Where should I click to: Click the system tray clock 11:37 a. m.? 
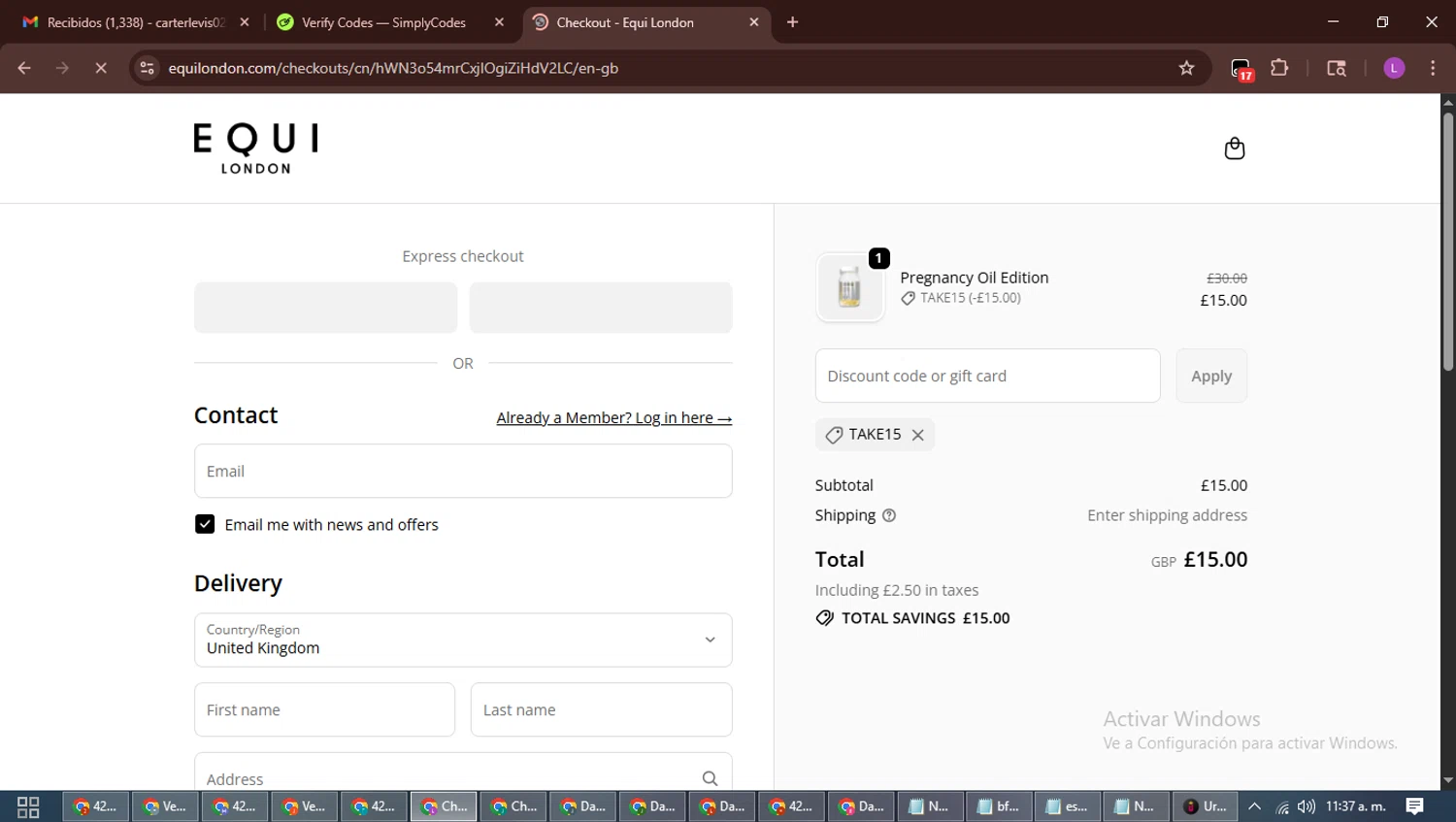(1356, 806)
